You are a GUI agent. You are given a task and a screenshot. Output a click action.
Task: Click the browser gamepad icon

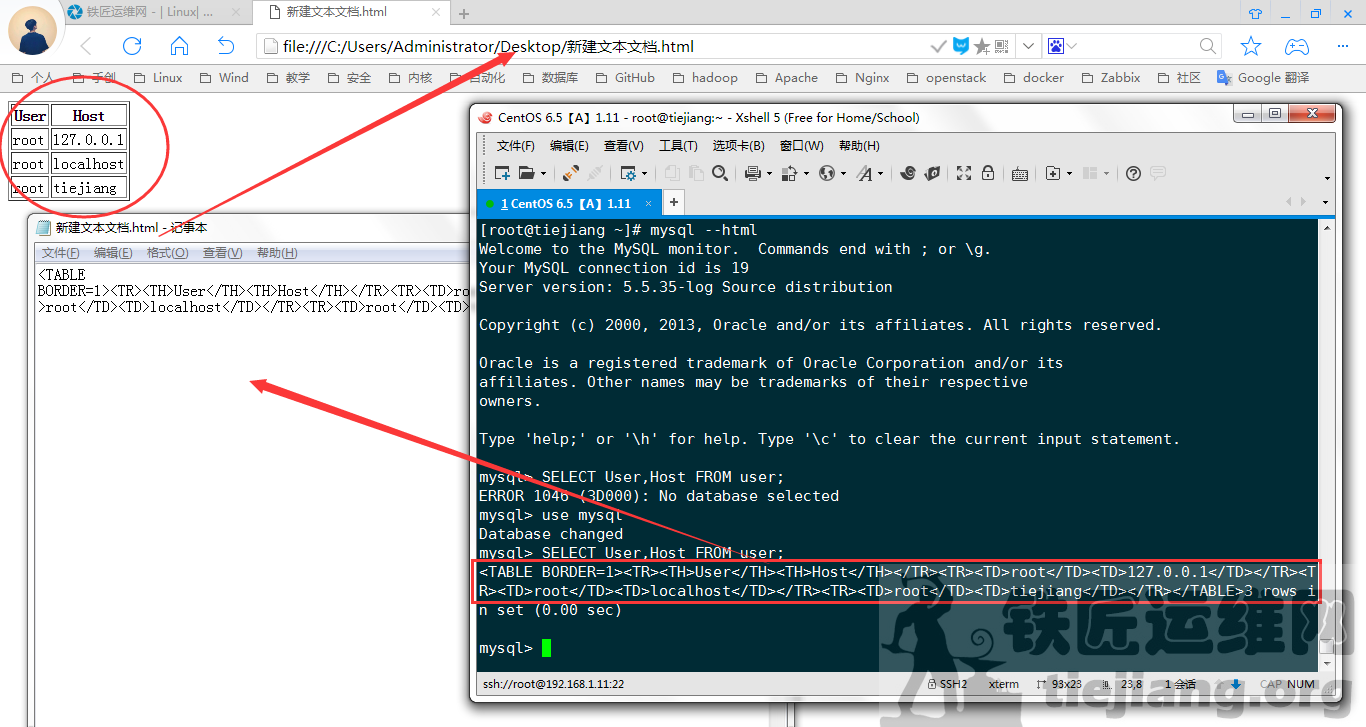[1297, 46]
